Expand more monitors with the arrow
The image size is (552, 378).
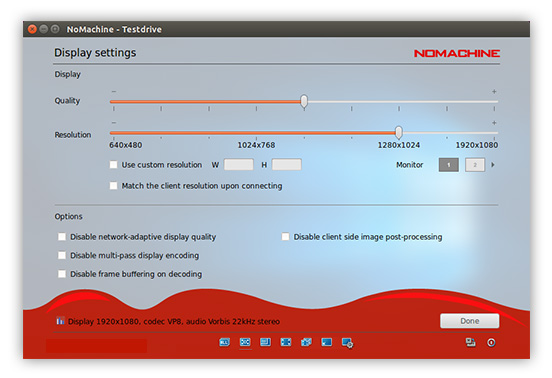pyautogui.click(x=493, y=165)
